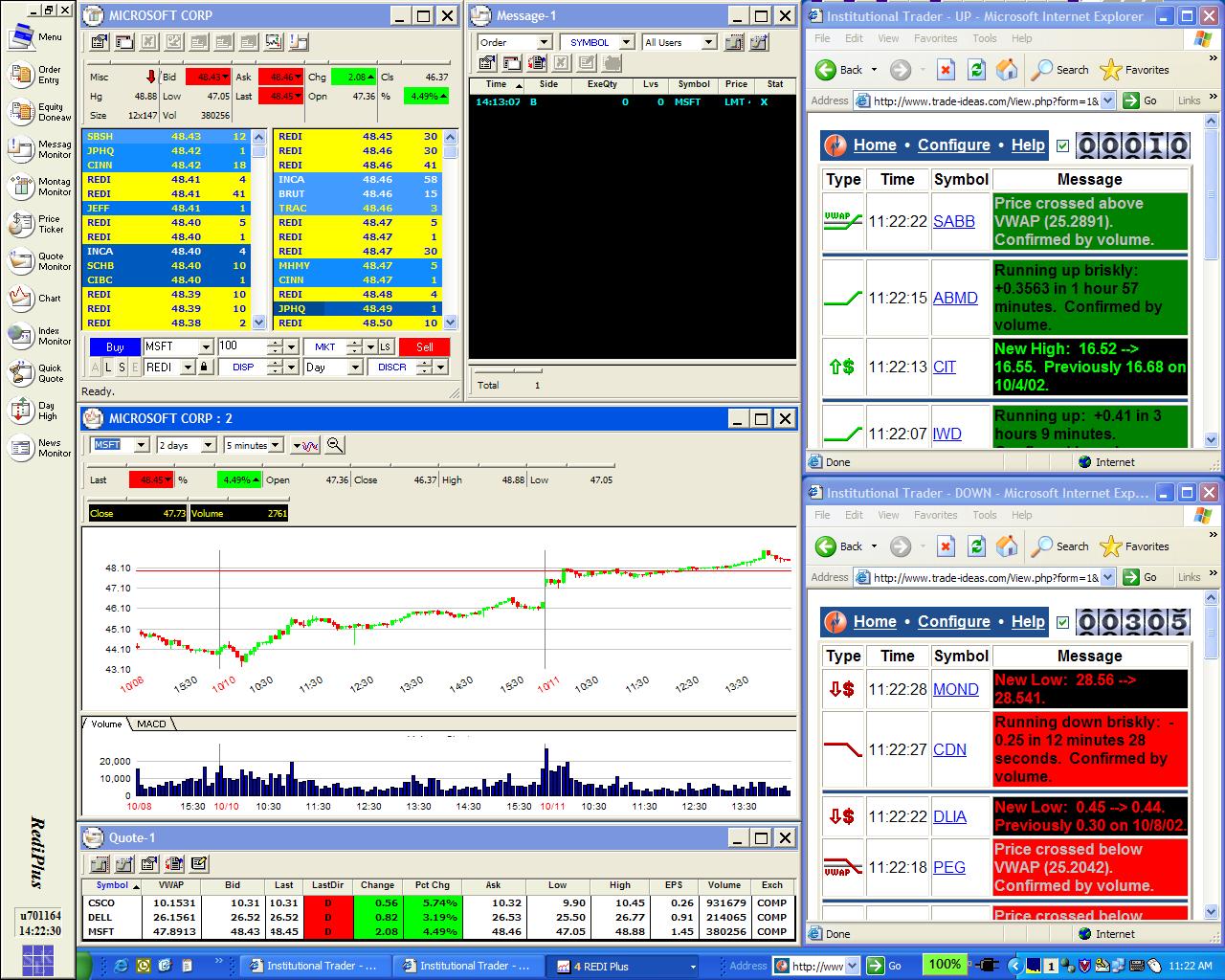
Task: Open Tools menu in the DOWN browser window
Action: click(985, 515)
